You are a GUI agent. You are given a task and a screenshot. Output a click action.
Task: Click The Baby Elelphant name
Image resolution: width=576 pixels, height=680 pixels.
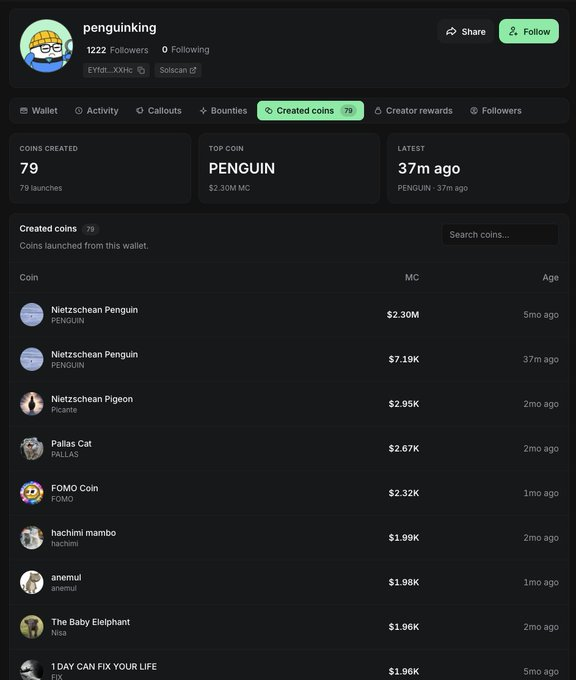click(x=90, y=622)
